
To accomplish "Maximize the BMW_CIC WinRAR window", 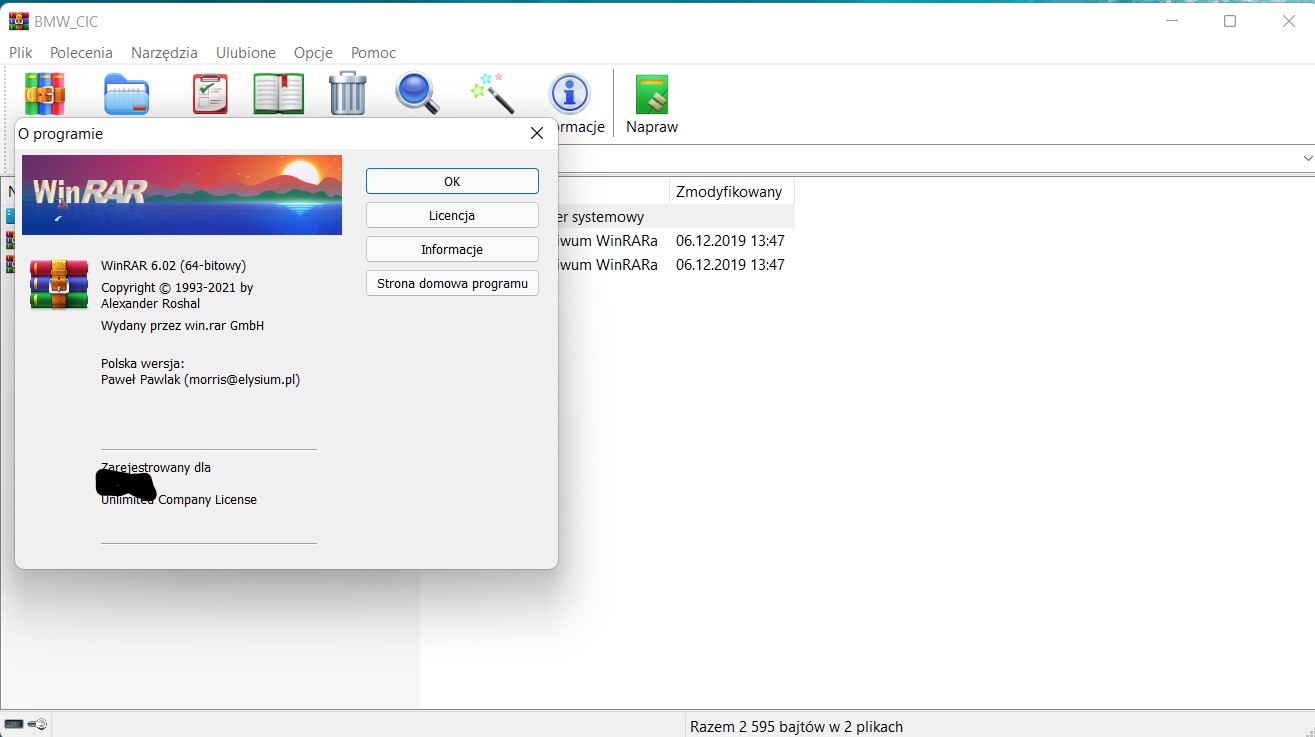I will click(x=1230, y=21).
